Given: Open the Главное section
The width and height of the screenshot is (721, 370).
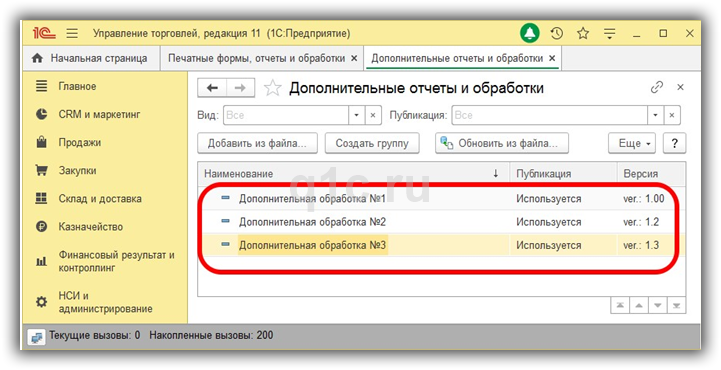Looking at the screenshot, I should [105, 86].
